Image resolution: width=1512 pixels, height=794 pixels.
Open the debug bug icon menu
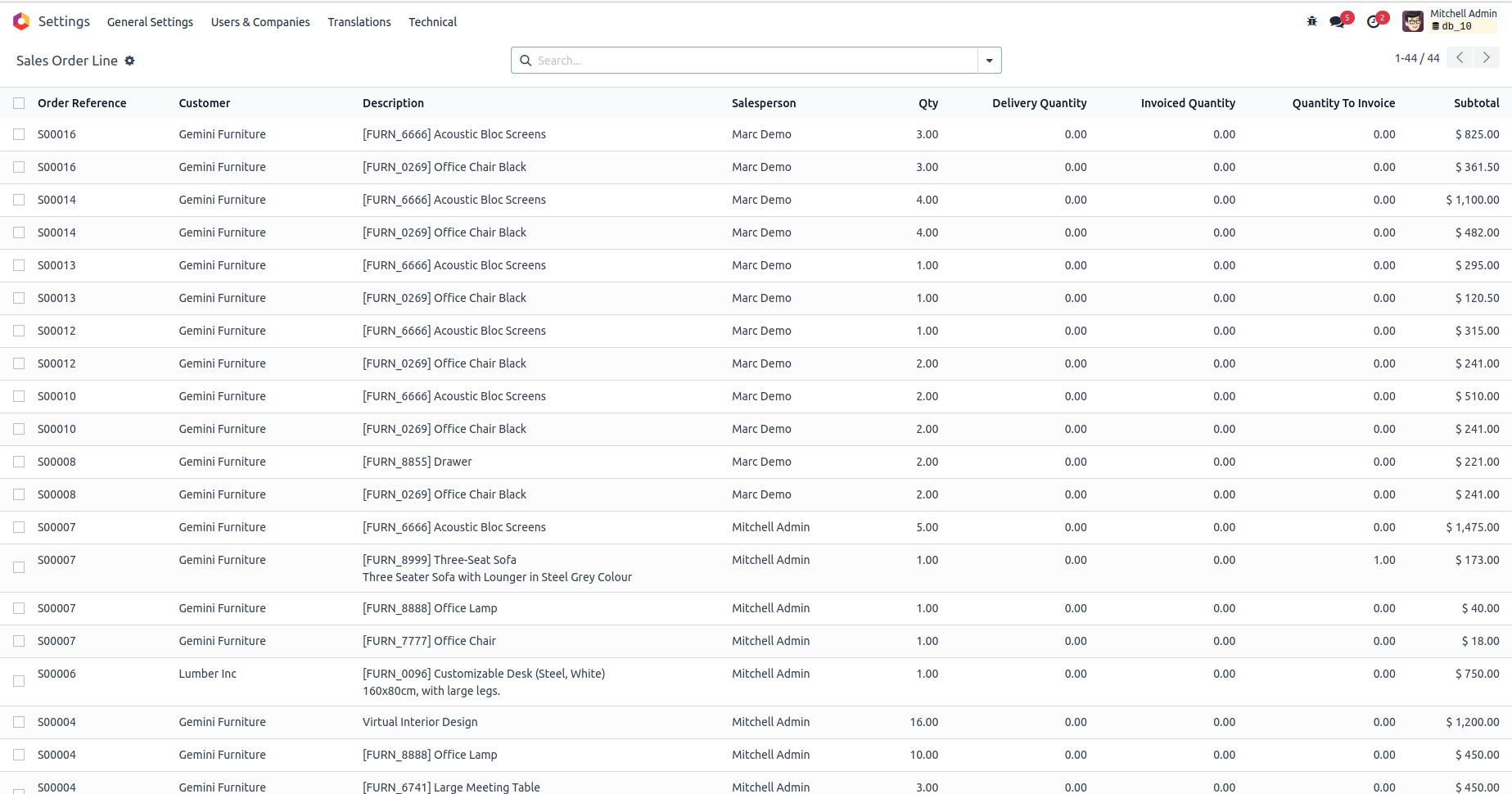pos(1311,21)
